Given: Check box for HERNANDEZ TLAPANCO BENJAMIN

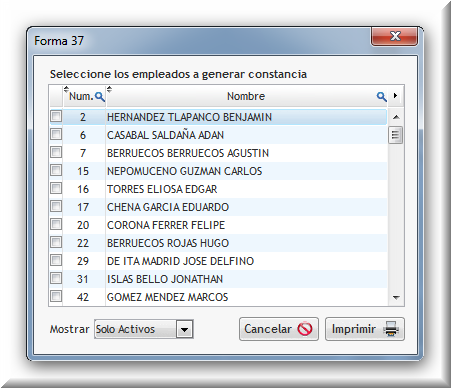Looking at the screenshot, I should click(x=56, y=116).
